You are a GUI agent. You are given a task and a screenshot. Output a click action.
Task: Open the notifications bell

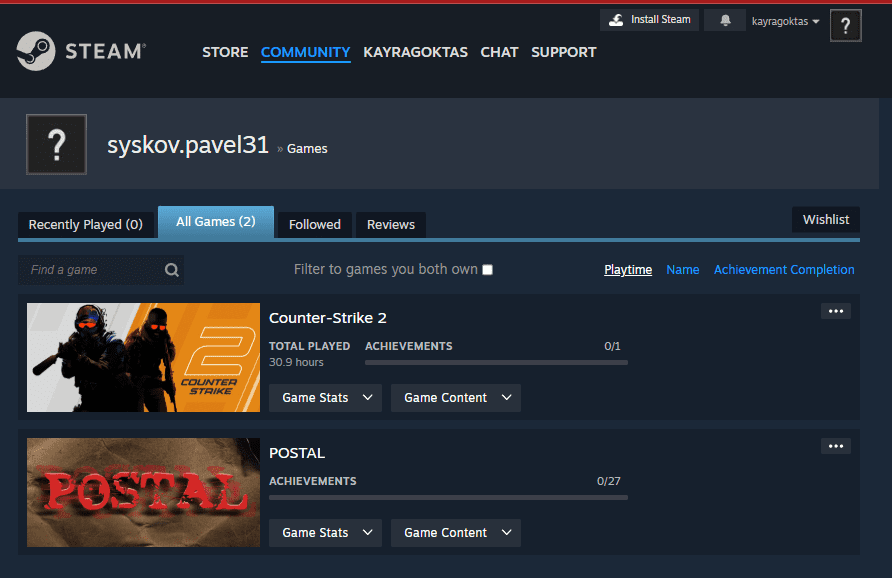(725, 21)
